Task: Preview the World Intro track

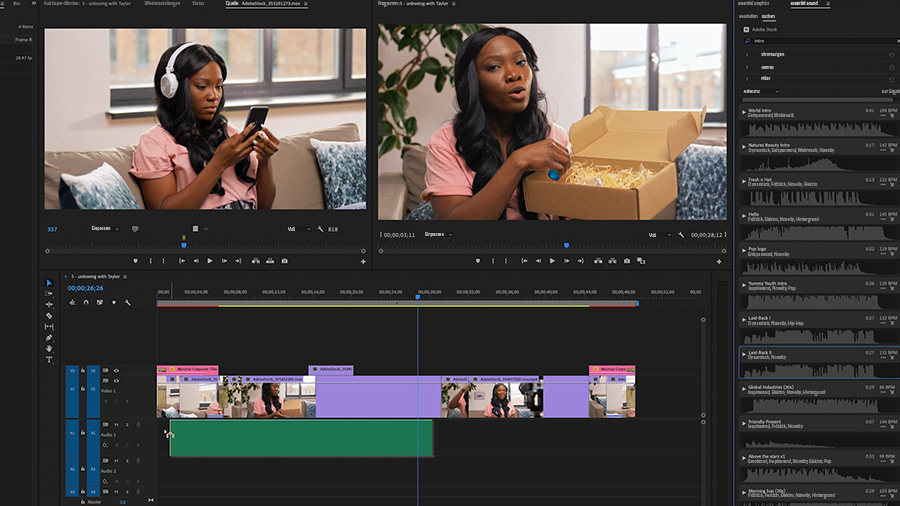Action: pos(744,112)
